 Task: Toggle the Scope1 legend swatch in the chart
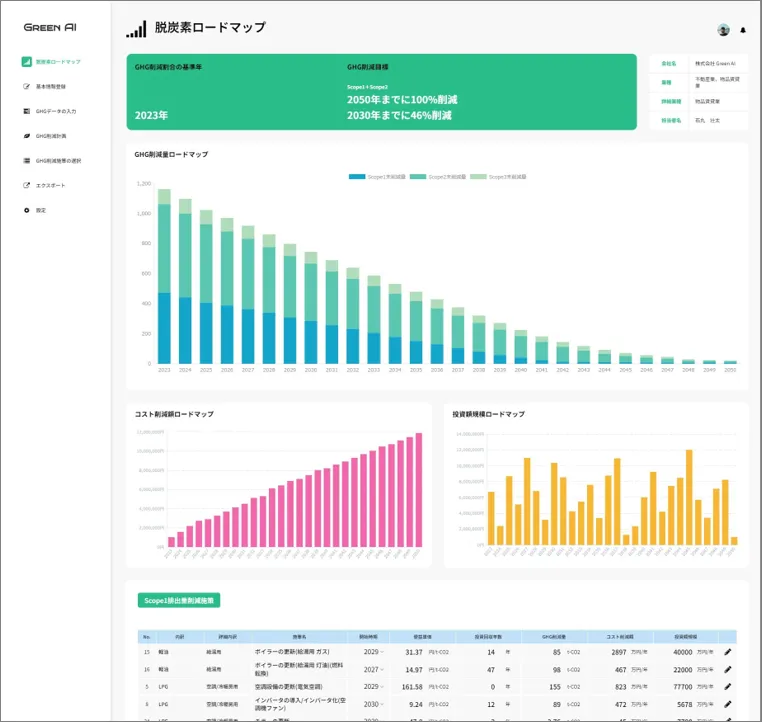coord(357,177)
